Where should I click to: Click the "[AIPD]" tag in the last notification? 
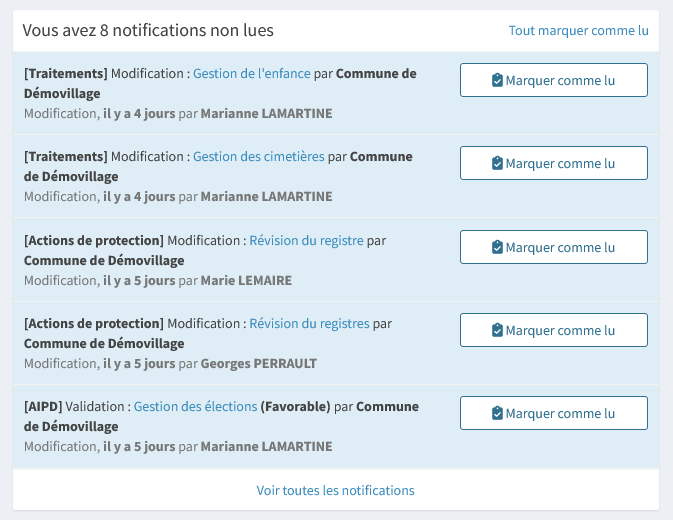[43, 406]
